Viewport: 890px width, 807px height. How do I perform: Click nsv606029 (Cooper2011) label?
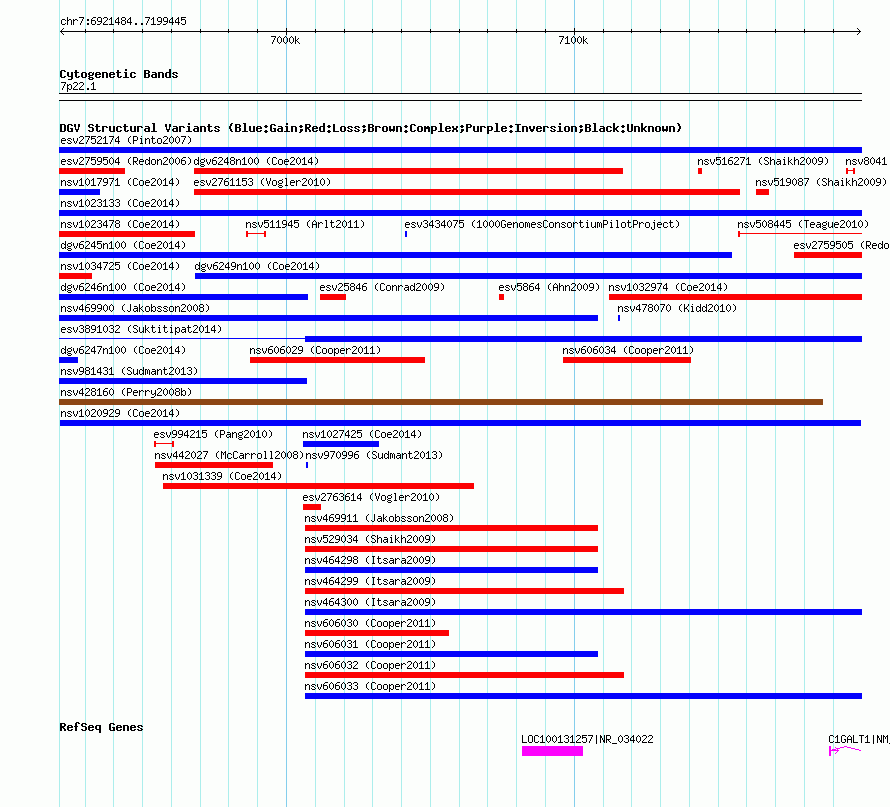(x=315, y=350)
